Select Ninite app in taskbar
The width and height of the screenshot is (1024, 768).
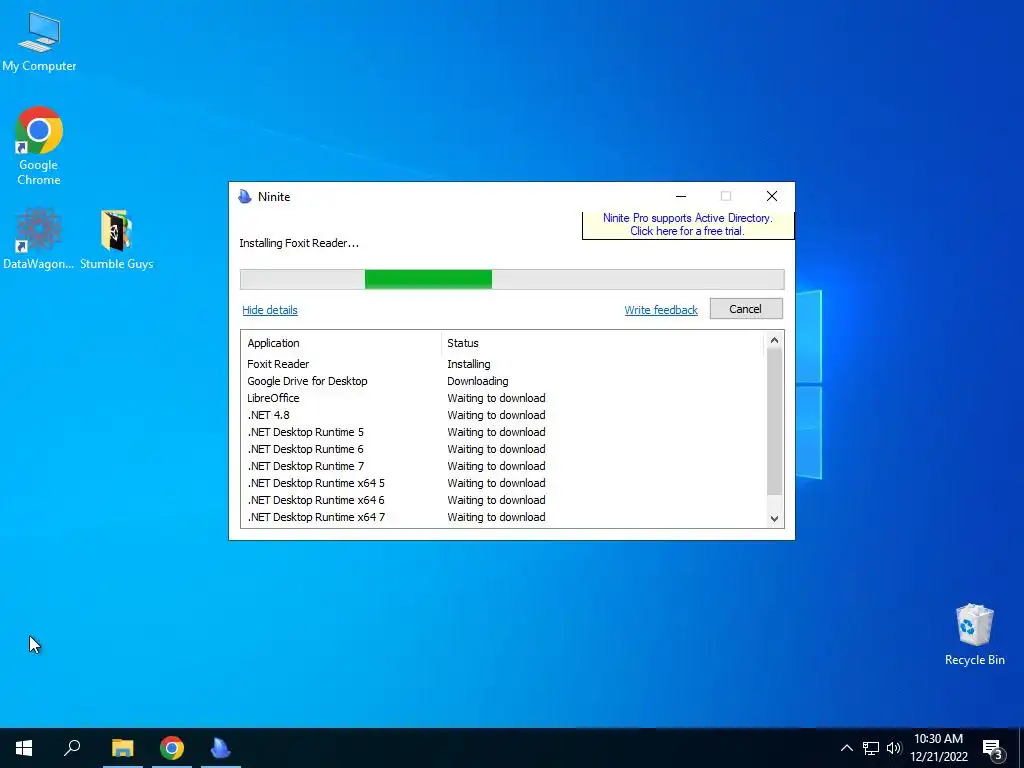[x=221, y=748]
